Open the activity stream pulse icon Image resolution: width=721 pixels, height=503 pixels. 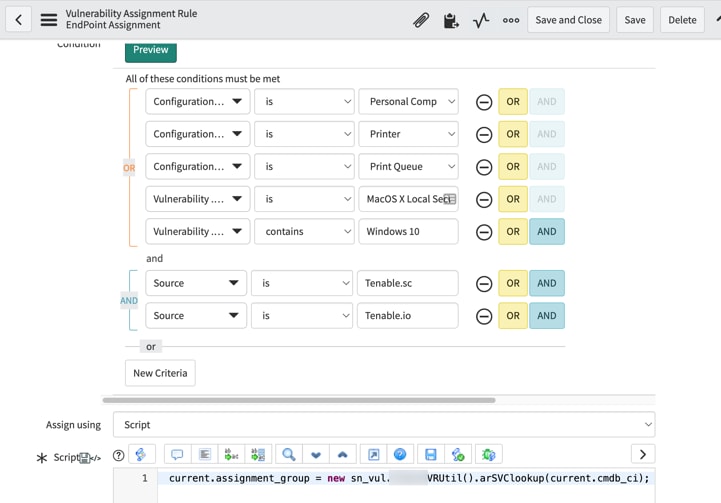click(481, 20)
